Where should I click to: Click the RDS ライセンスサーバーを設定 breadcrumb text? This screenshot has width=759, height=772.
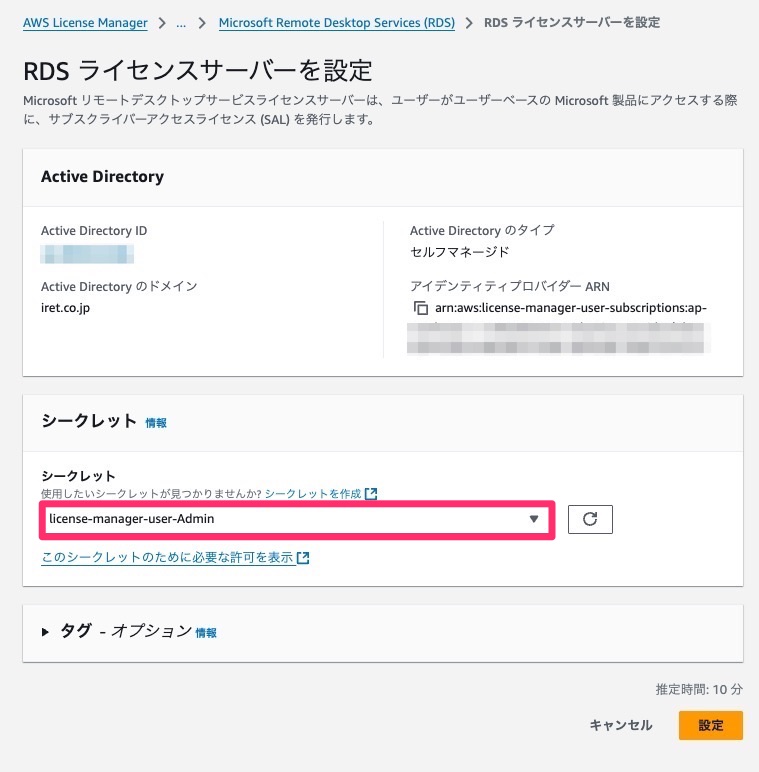click(572, 23)
